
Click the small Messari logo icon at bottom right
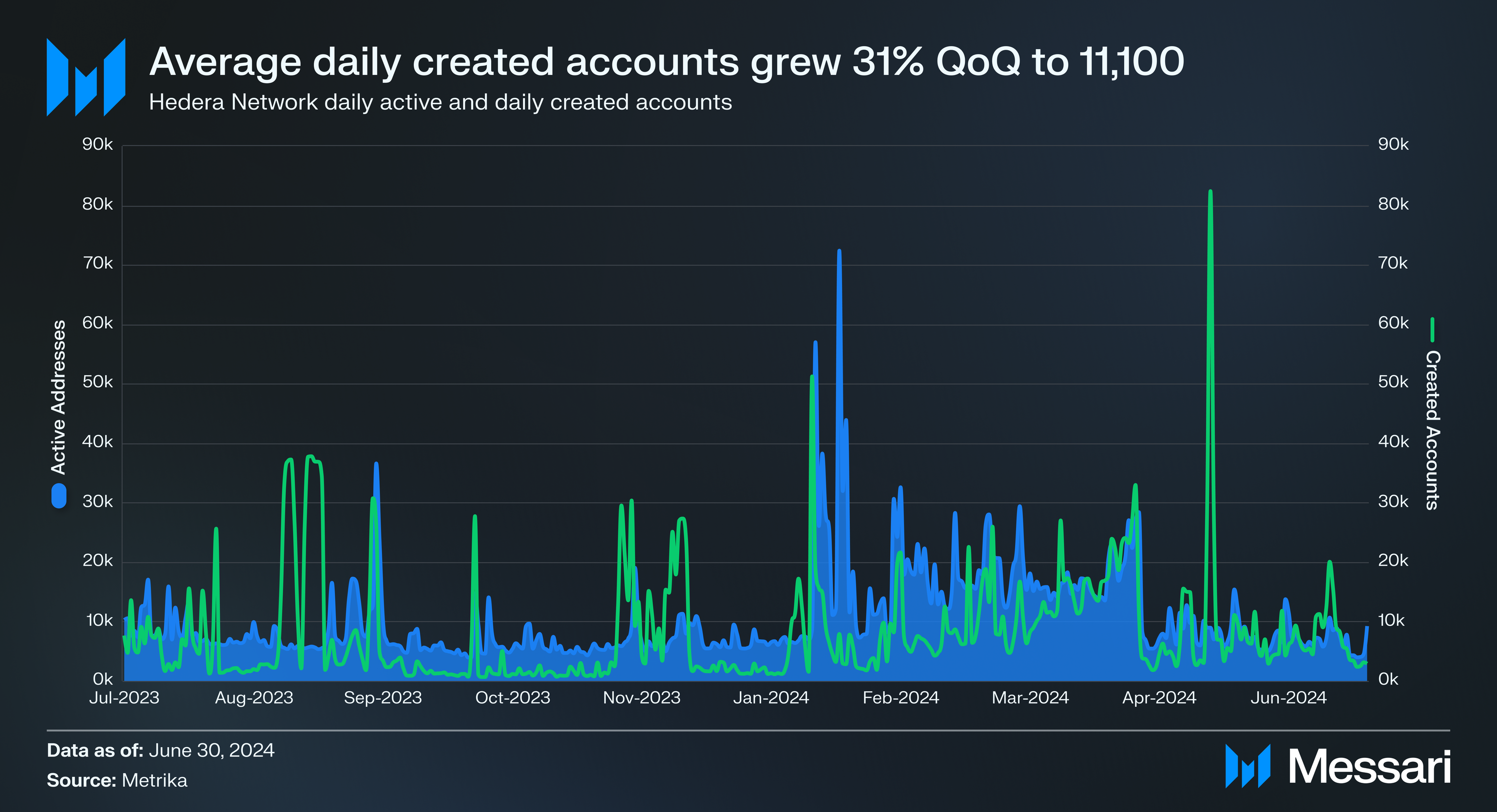(x=1247, y=766)
